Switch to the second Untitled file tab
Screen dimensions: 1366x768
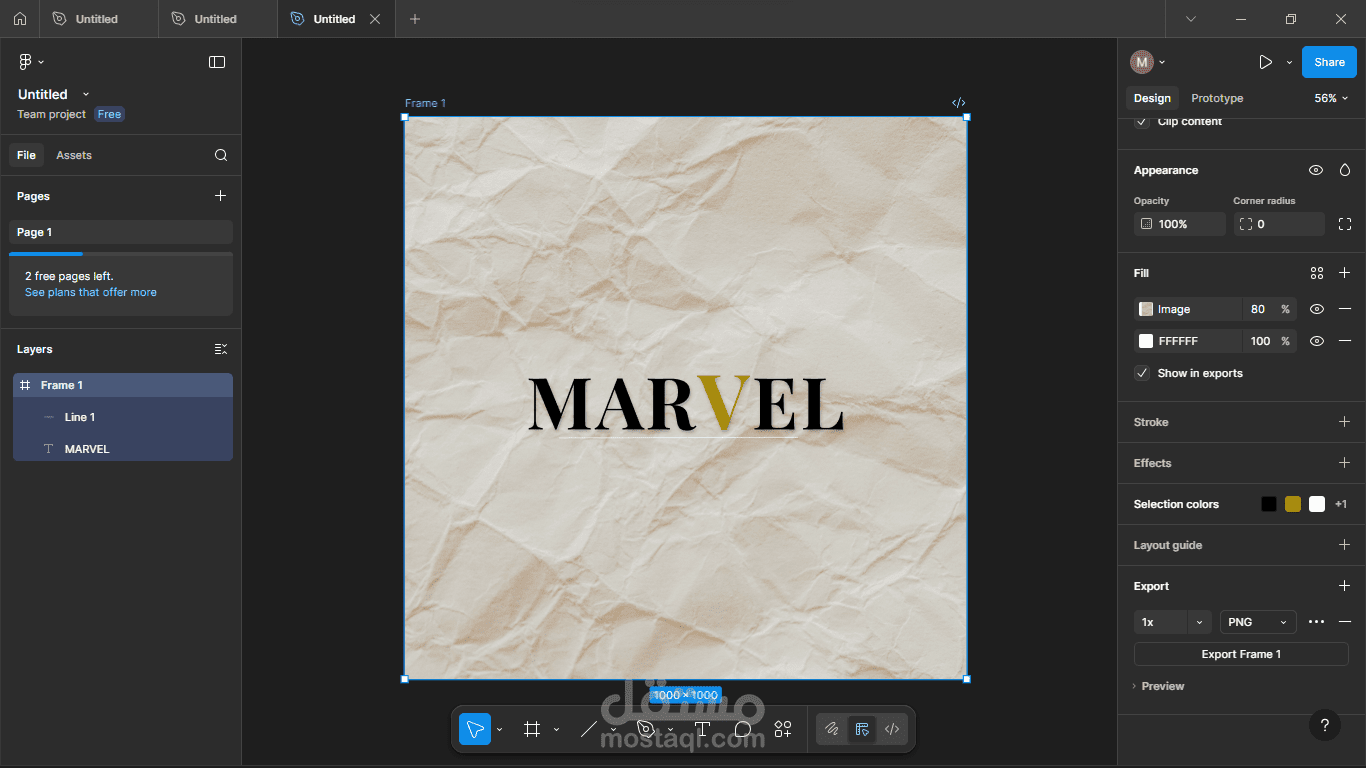pos(216,19)
